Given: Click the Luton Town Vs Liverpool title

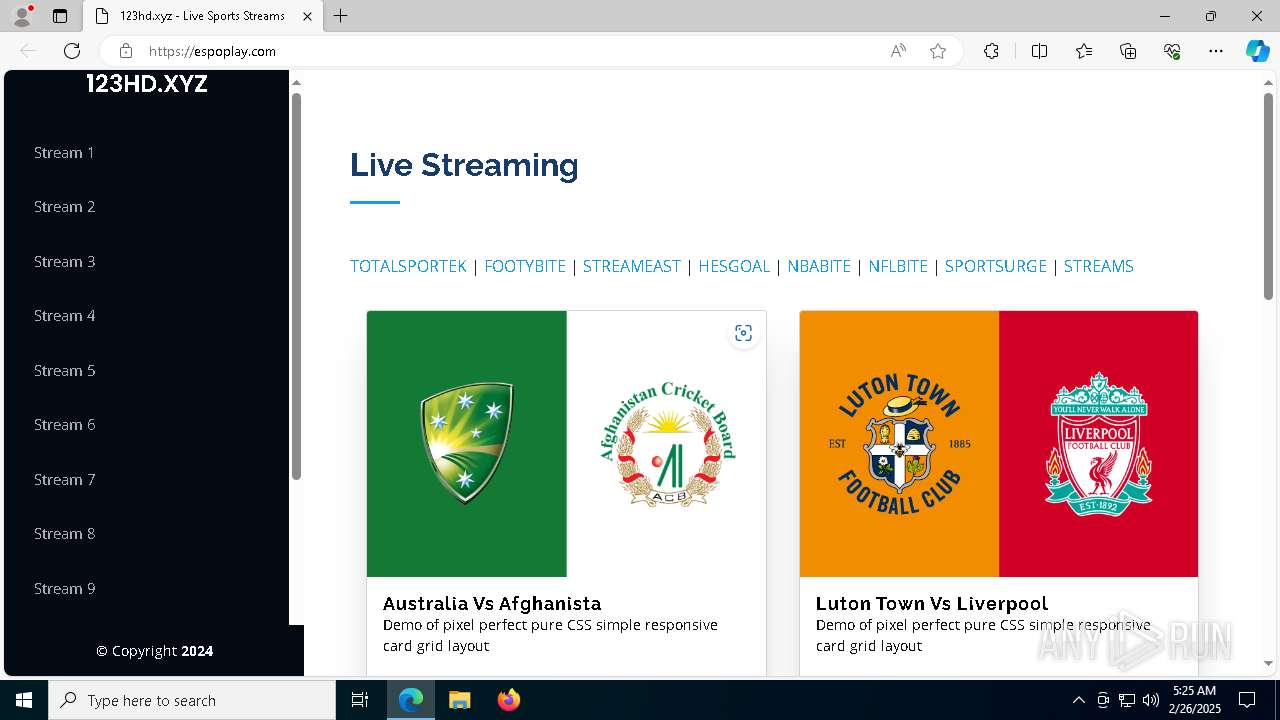Looking at the screenshot, I should click(x=932, y=603).
